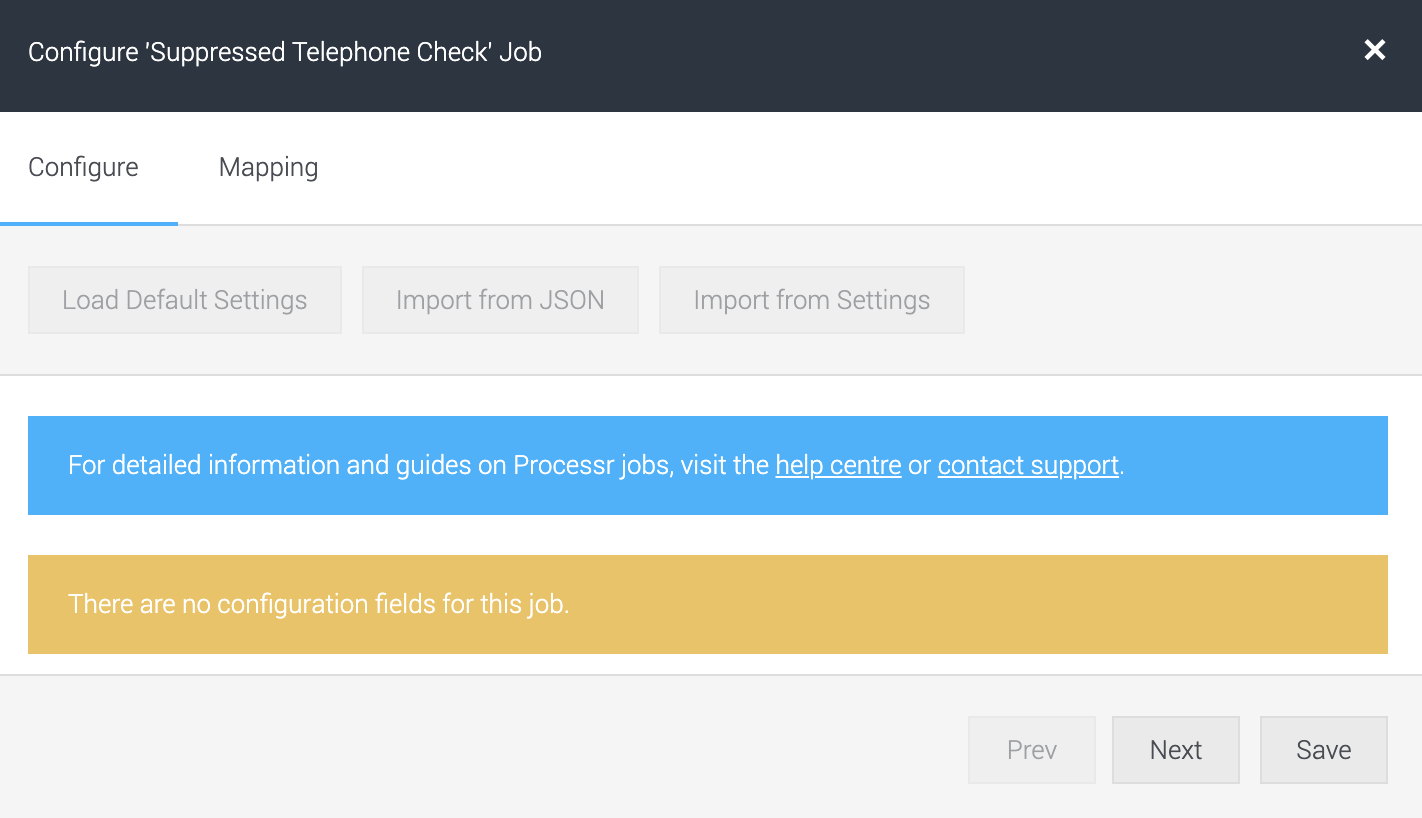1422x818 pixels.
Task: Click the Prev button
Action: click(1032, 750)
